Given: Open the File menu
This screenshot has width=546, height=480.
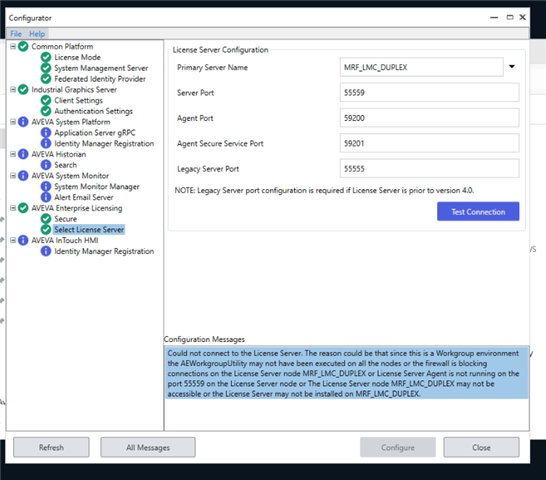Looking at the screenshot, I should [16, 34].
